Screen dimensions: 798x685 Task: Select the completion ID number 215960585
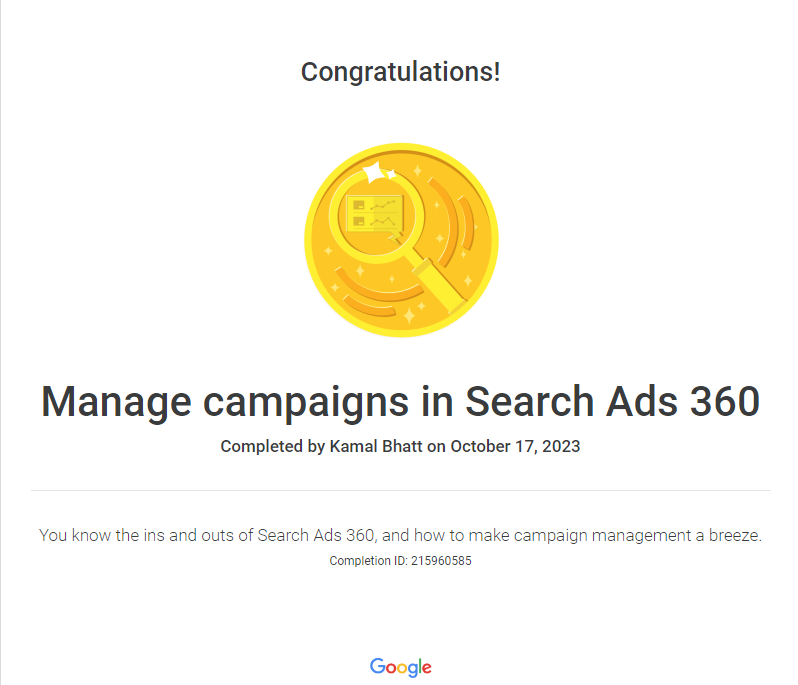(441, 561)
